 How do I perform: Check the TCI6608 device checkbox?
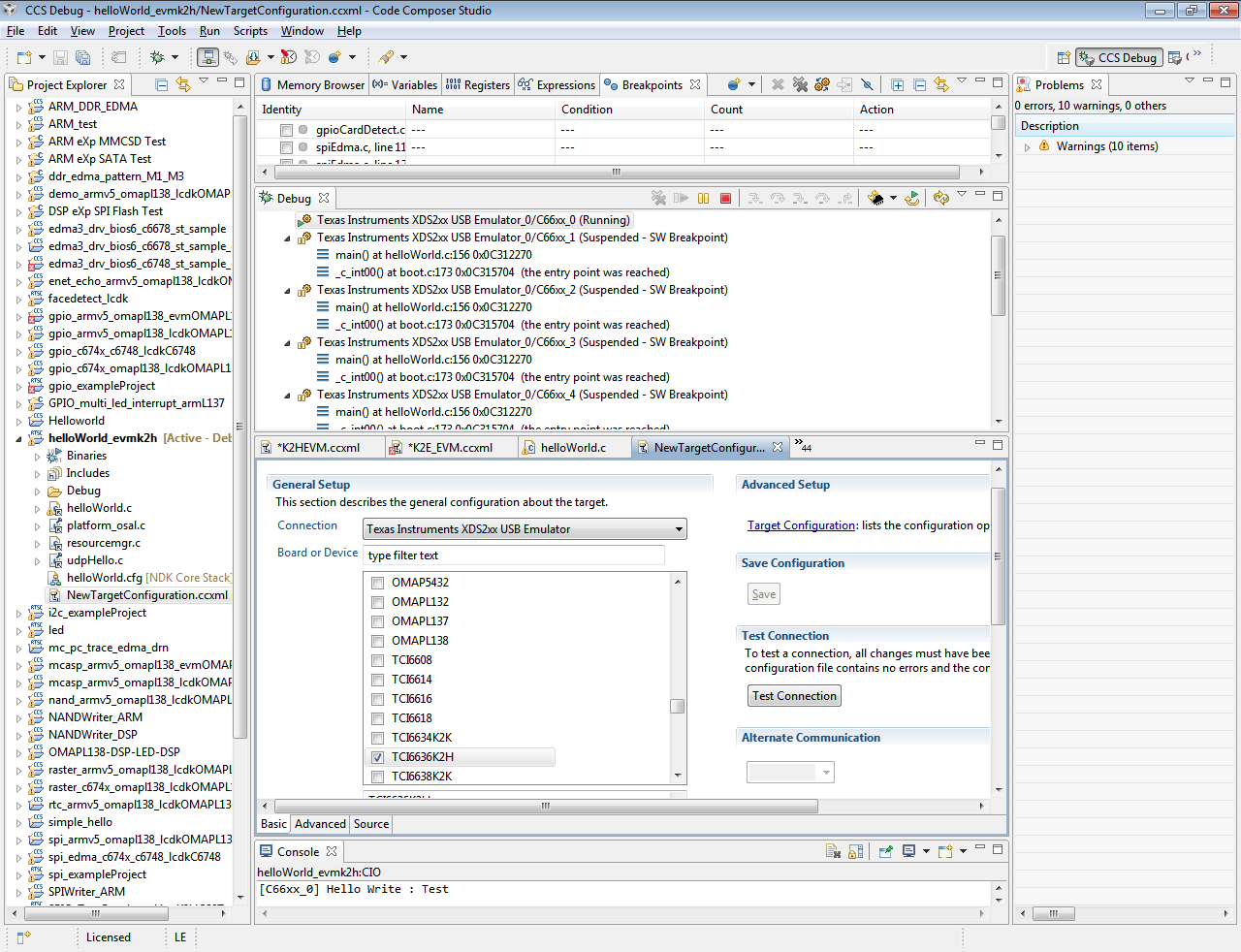[x=378, y=660]
